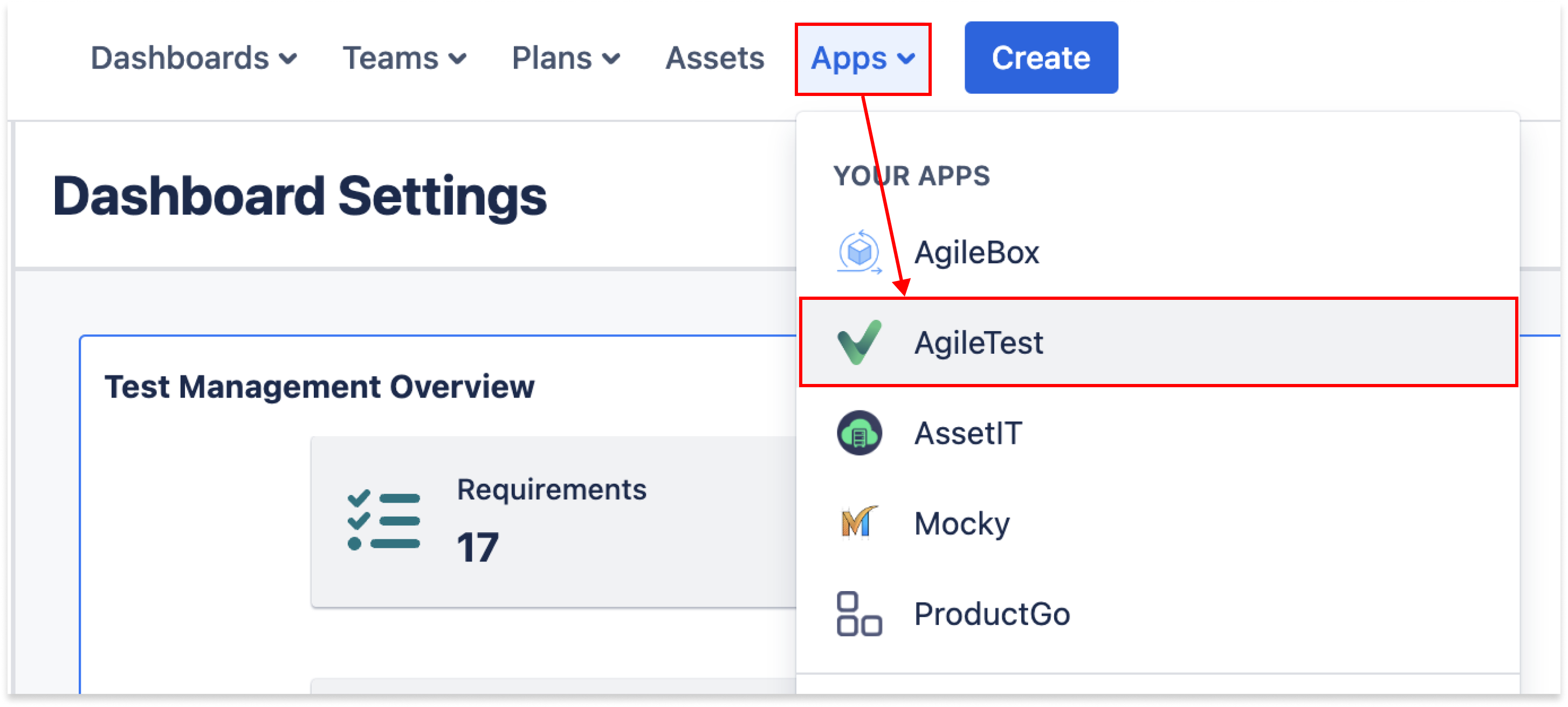Screen dimensions: 1568x707
Task: Click the AgileBox cube icon
Action: 859,252
